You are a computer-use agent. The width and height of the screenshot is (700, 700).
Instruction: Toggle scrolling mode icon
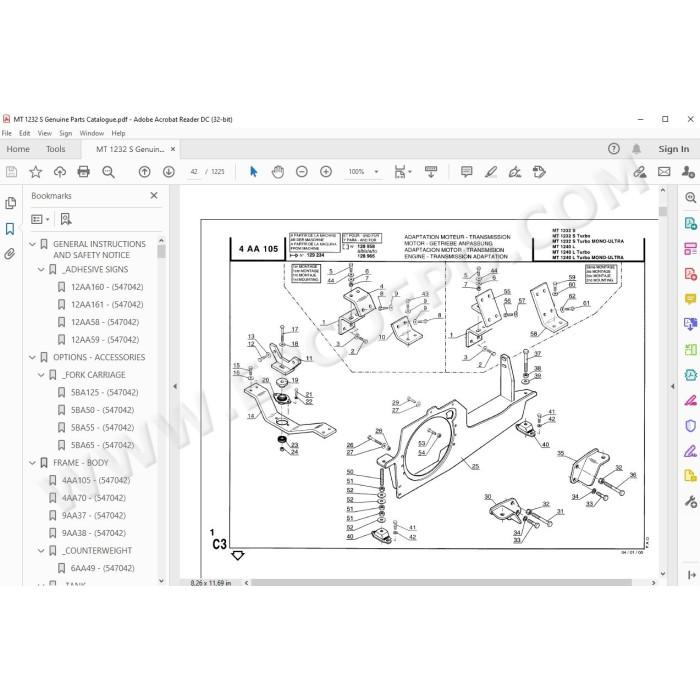pyautogui.click(x=431, y=172)
